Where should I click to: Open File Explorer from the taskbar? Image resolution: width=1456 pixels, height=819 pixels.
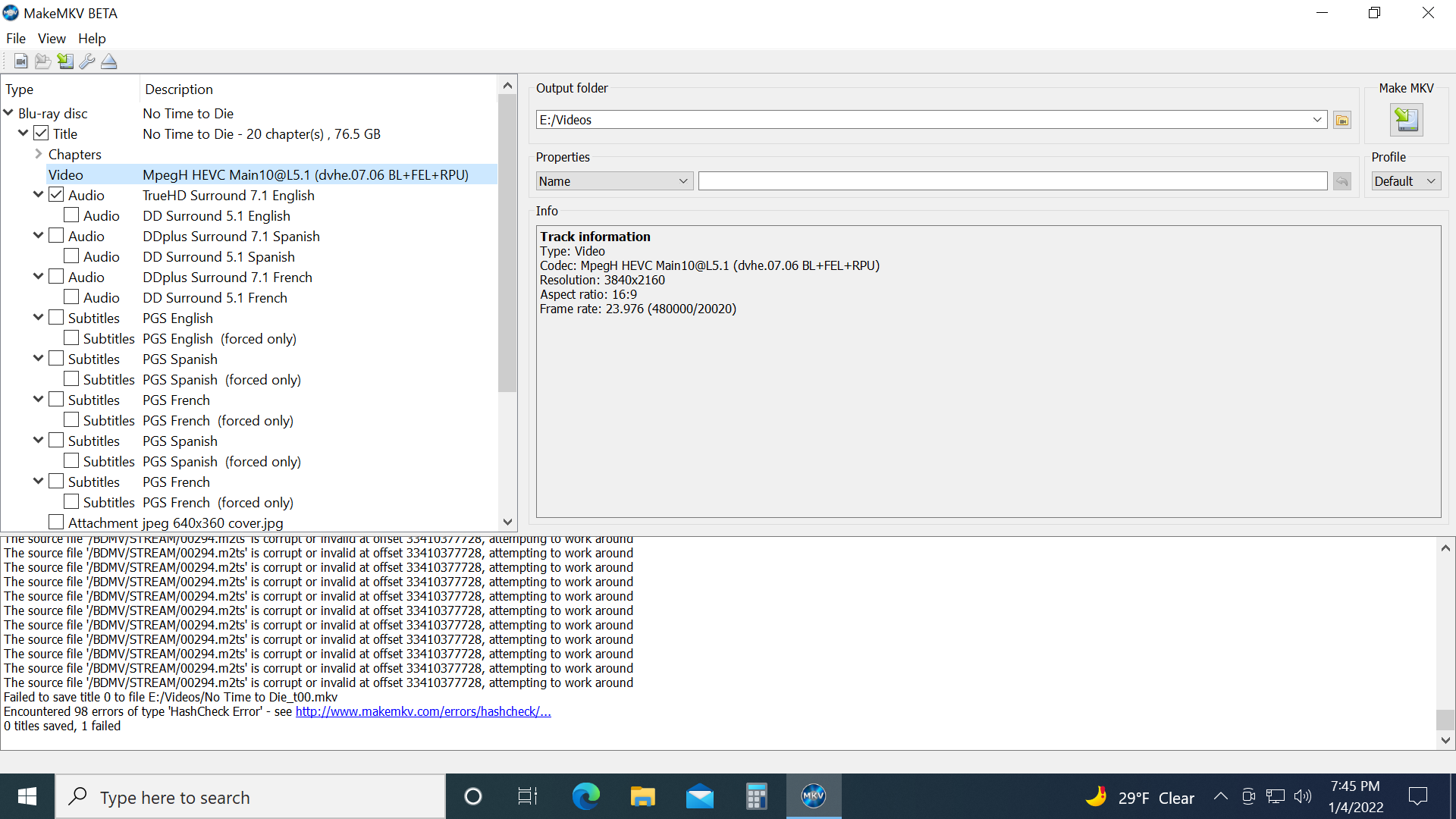pyautogui.click(x=642, y=796)
